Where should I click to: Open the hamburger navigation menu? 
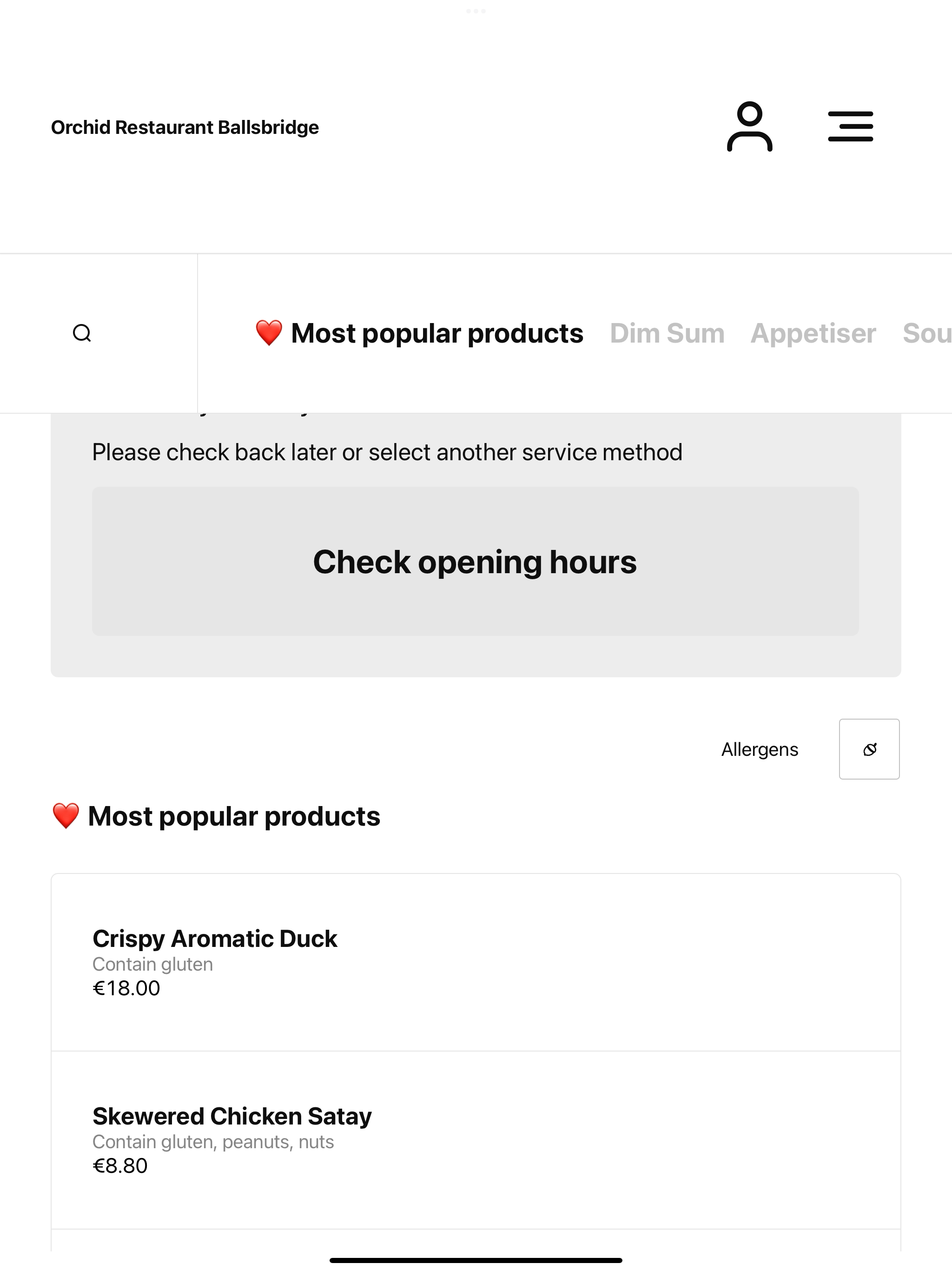tap(850, 126)
